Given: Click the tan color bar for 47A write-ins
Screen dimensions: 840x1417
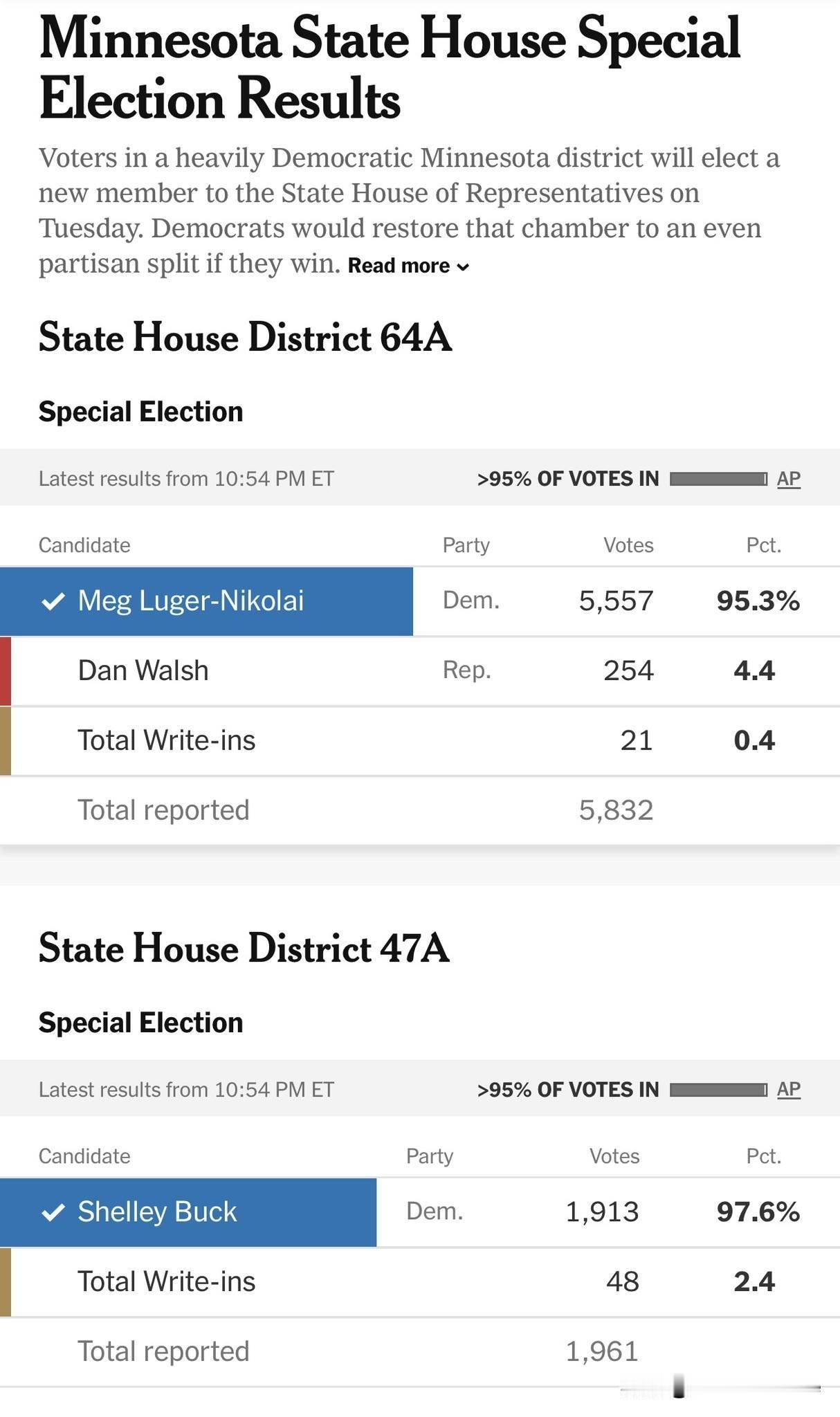Looking at the screenshot, I should [6, 1282].
